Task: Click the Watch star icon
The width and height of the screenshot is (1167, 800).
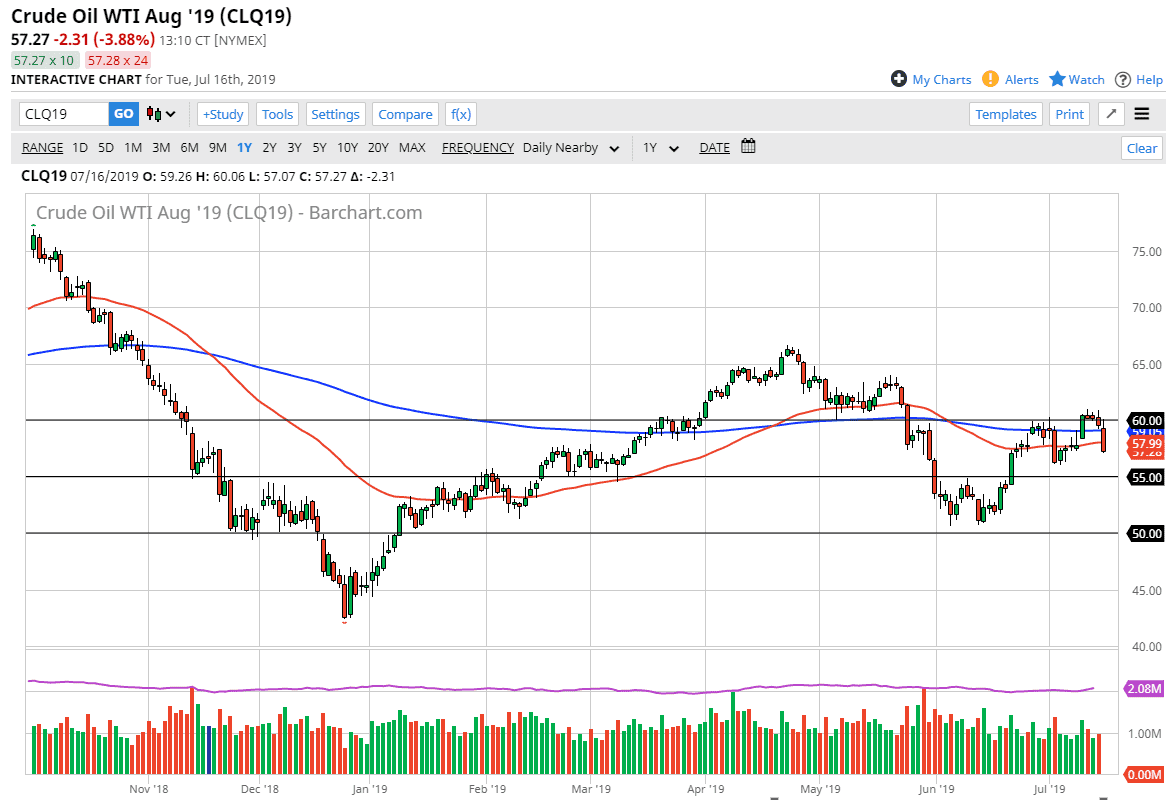Action: point(1055,79)
